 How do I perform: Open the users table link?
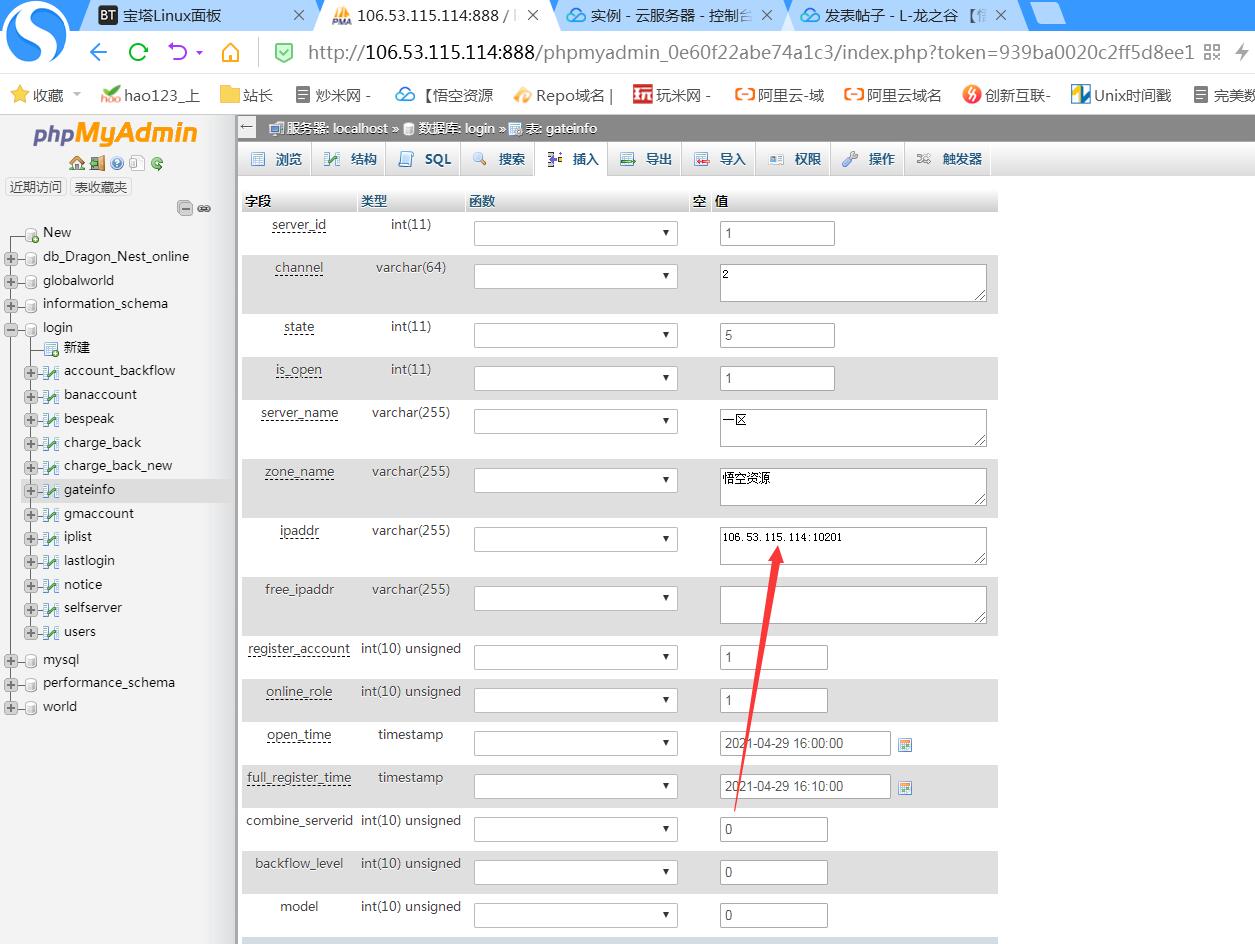click(80, 632)
